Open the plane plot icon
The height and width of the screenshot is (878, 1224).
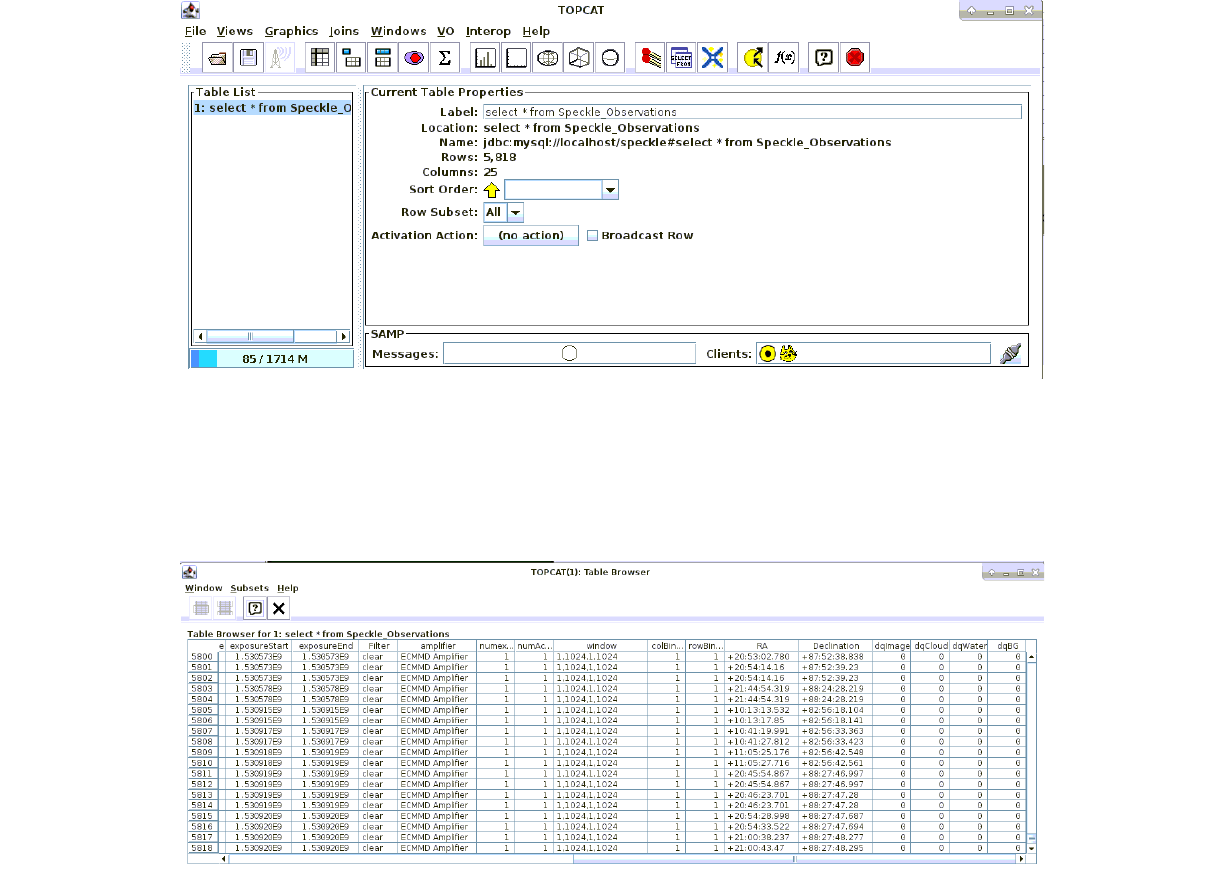517,58
